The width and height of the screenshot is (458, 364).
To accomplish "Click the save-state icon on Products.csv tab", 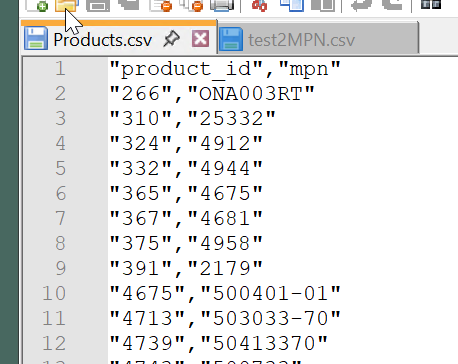I will click(x=36, y=38).
